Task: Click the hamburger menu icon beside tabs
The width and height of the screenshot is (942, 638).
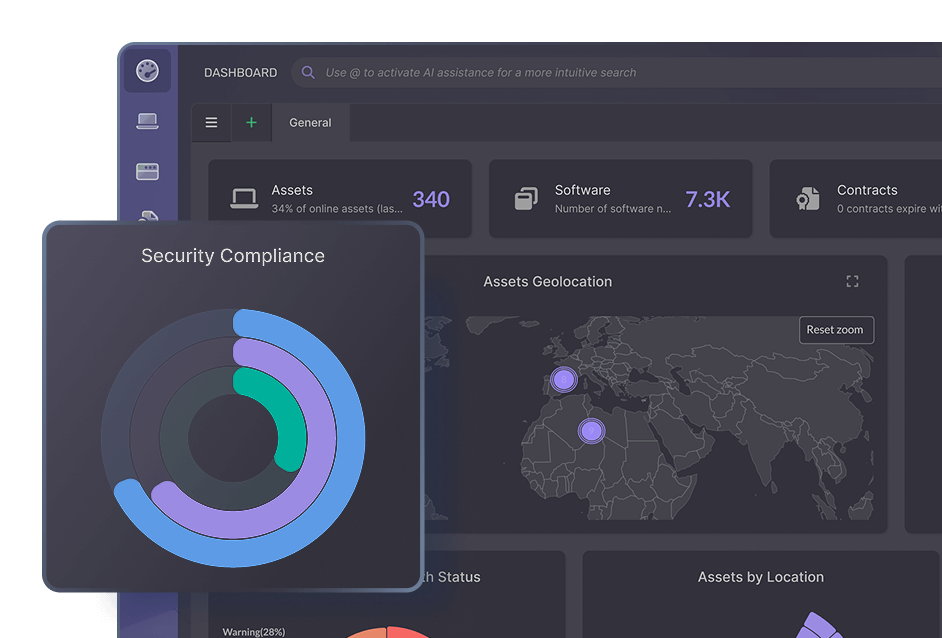Action: tap(211, 123)
